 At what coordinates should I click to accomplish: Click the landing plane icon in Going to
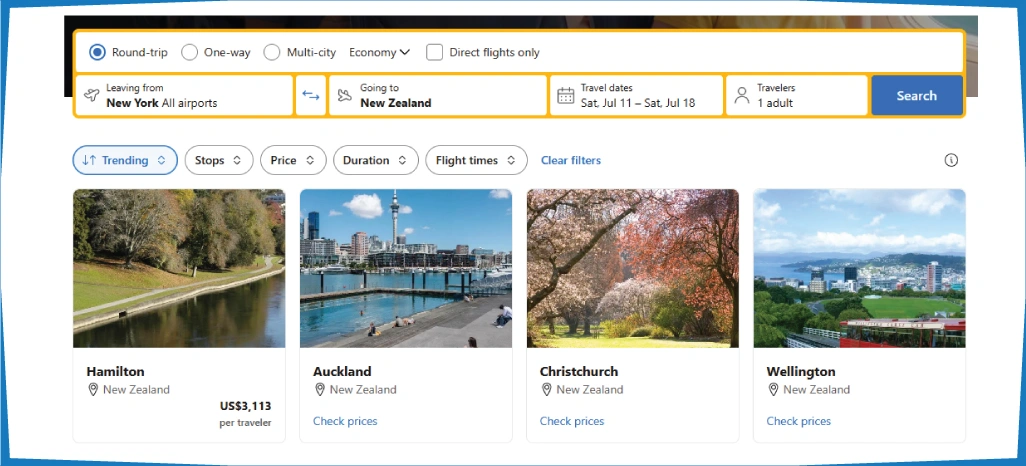[x=345, y=96]
